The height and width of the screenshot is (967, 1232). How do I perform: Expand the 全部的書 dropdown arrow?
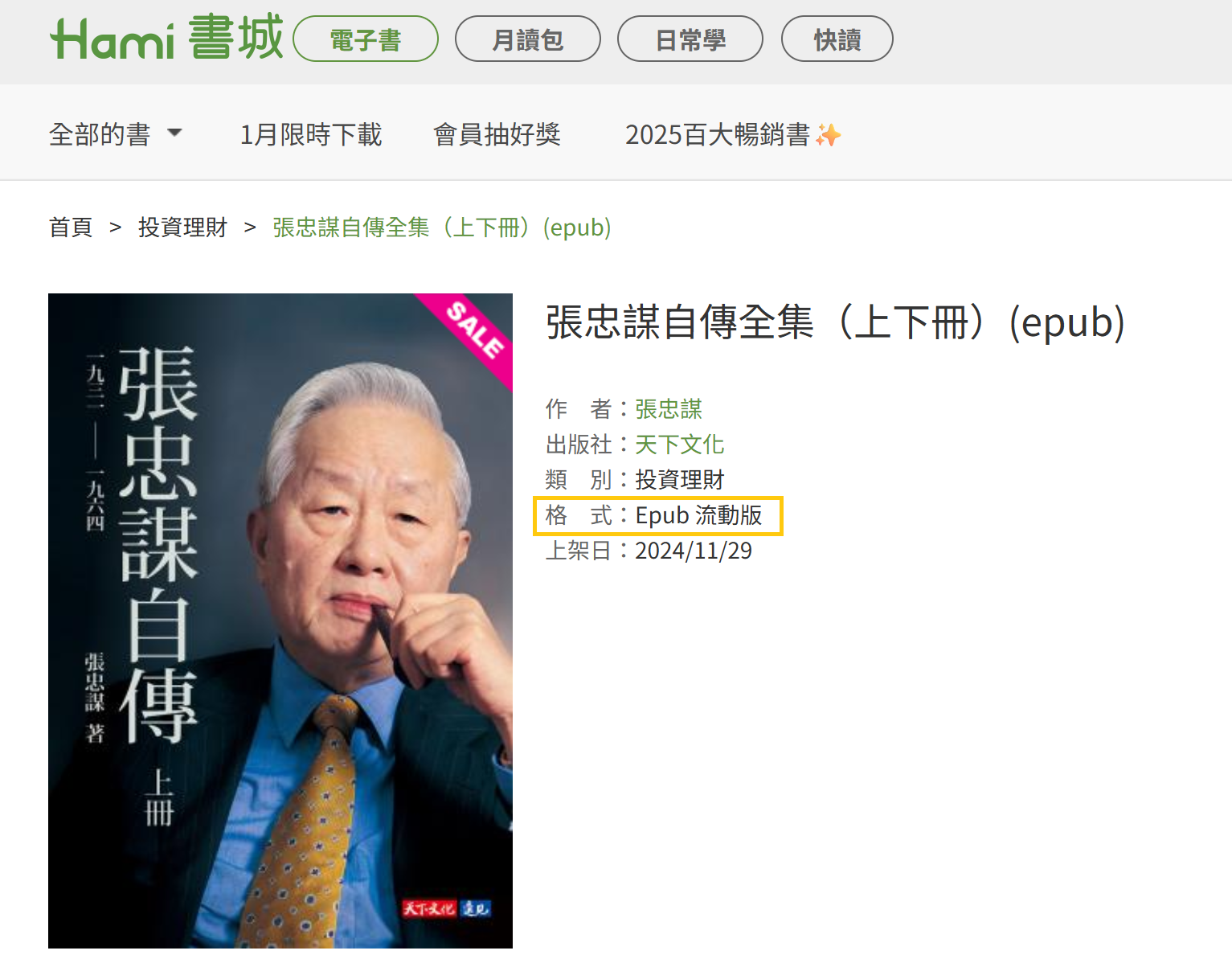click(174, 133)
